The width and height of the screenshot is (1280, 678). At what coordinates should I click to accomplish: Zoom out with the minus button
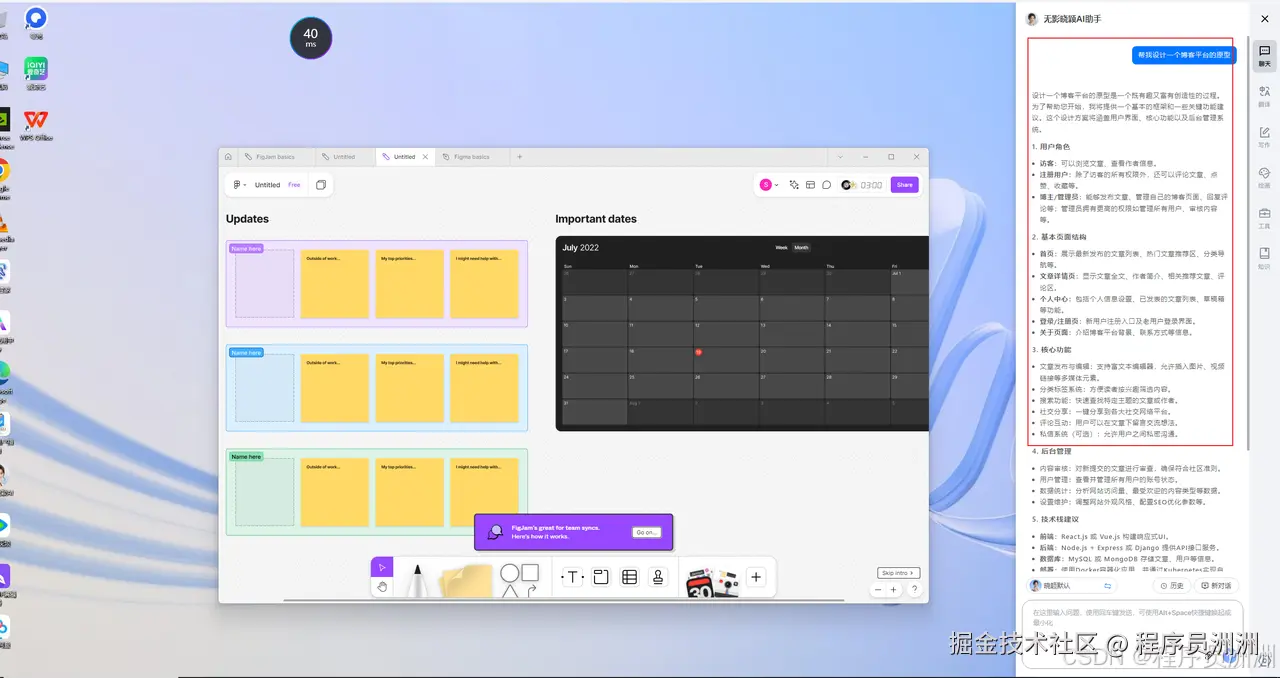click(x=880, y=590)
